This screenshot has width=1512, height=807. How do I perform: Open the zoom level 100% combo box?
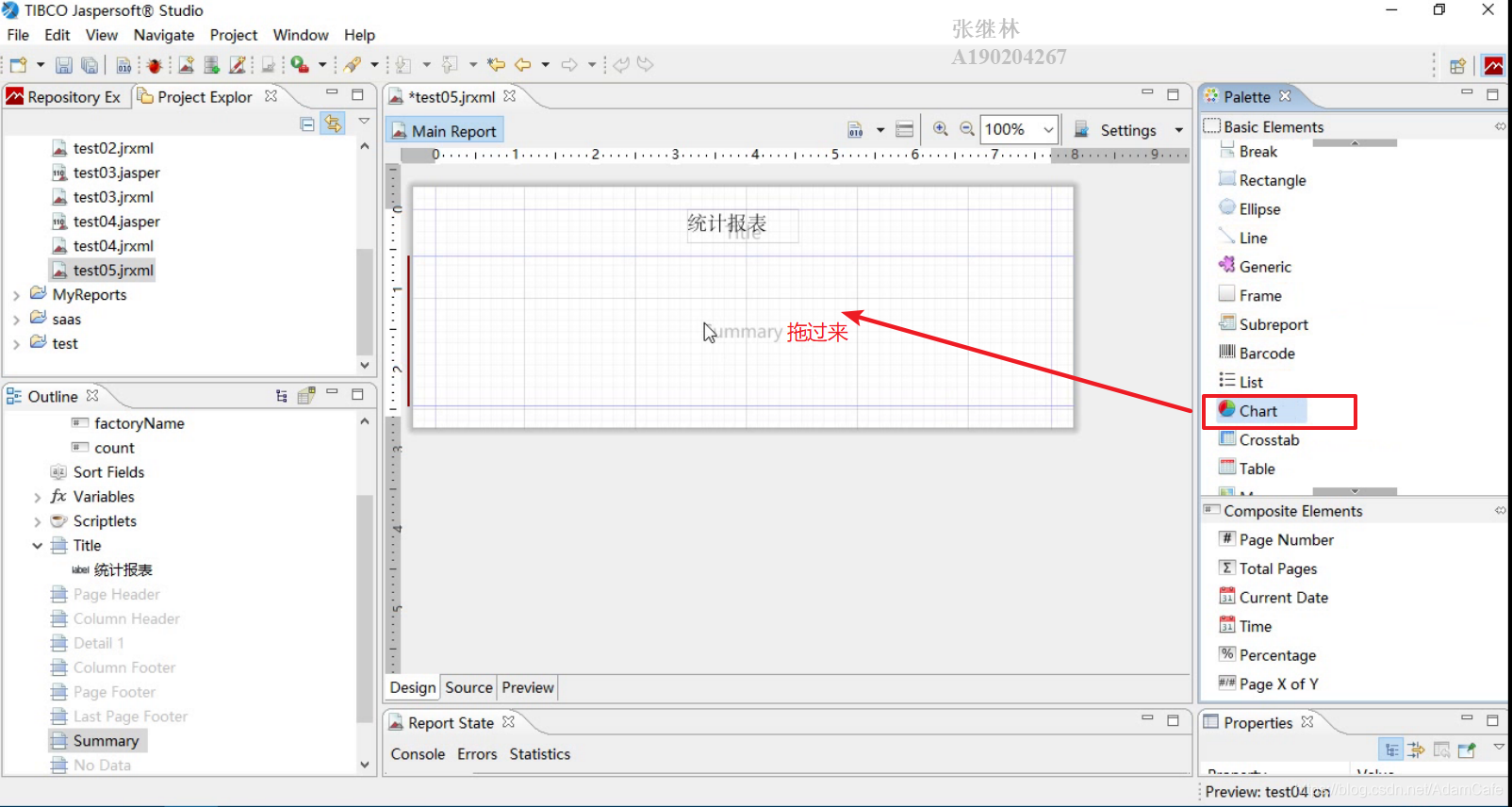point(1019,129)
